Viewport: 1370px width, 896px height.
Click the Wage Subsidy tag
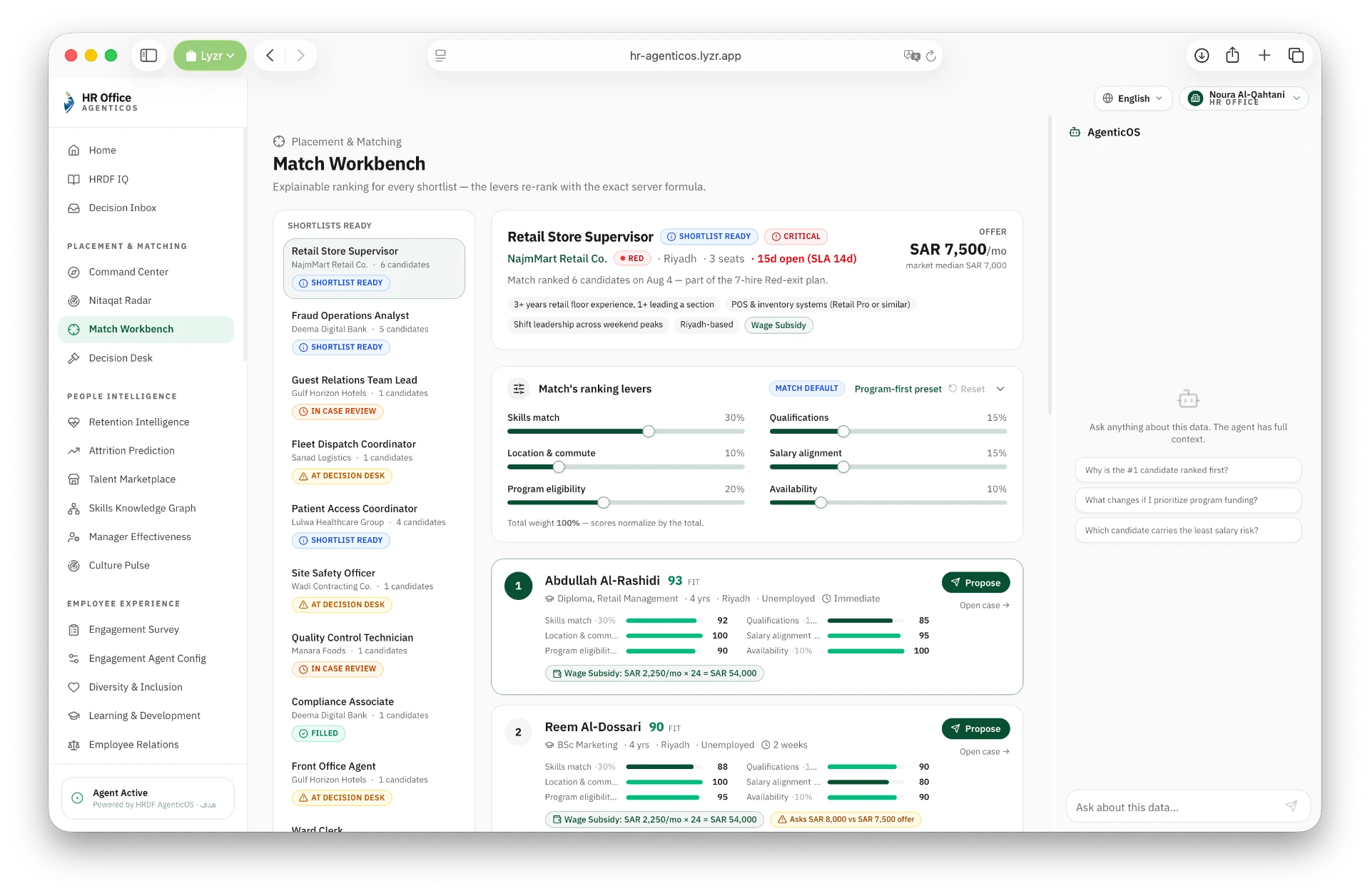click(x=778, y=325)
